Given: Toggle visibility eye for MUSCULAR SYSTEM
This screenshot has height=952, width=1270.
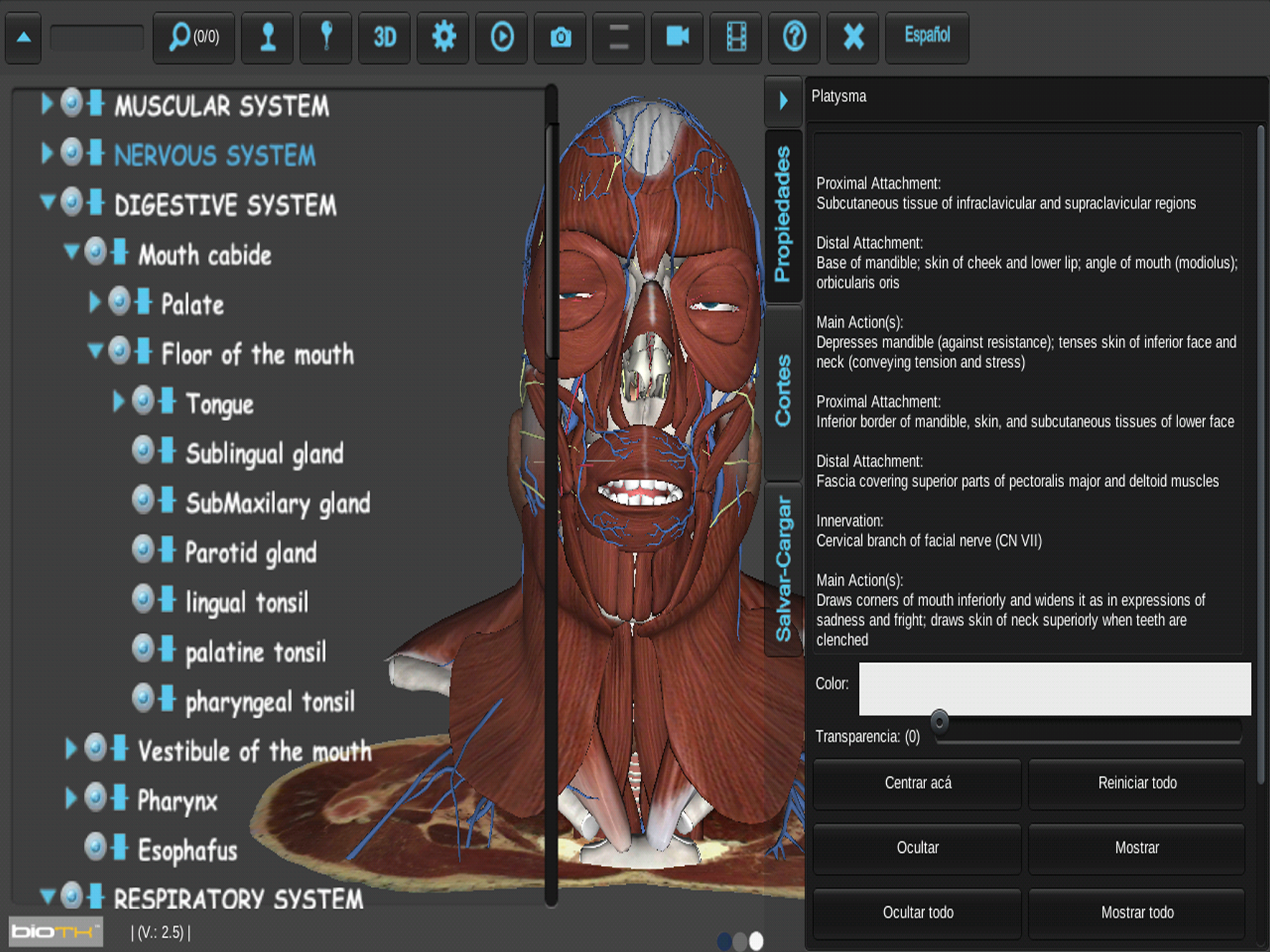Looking at the screenshot, I should [x=72, y=103].
